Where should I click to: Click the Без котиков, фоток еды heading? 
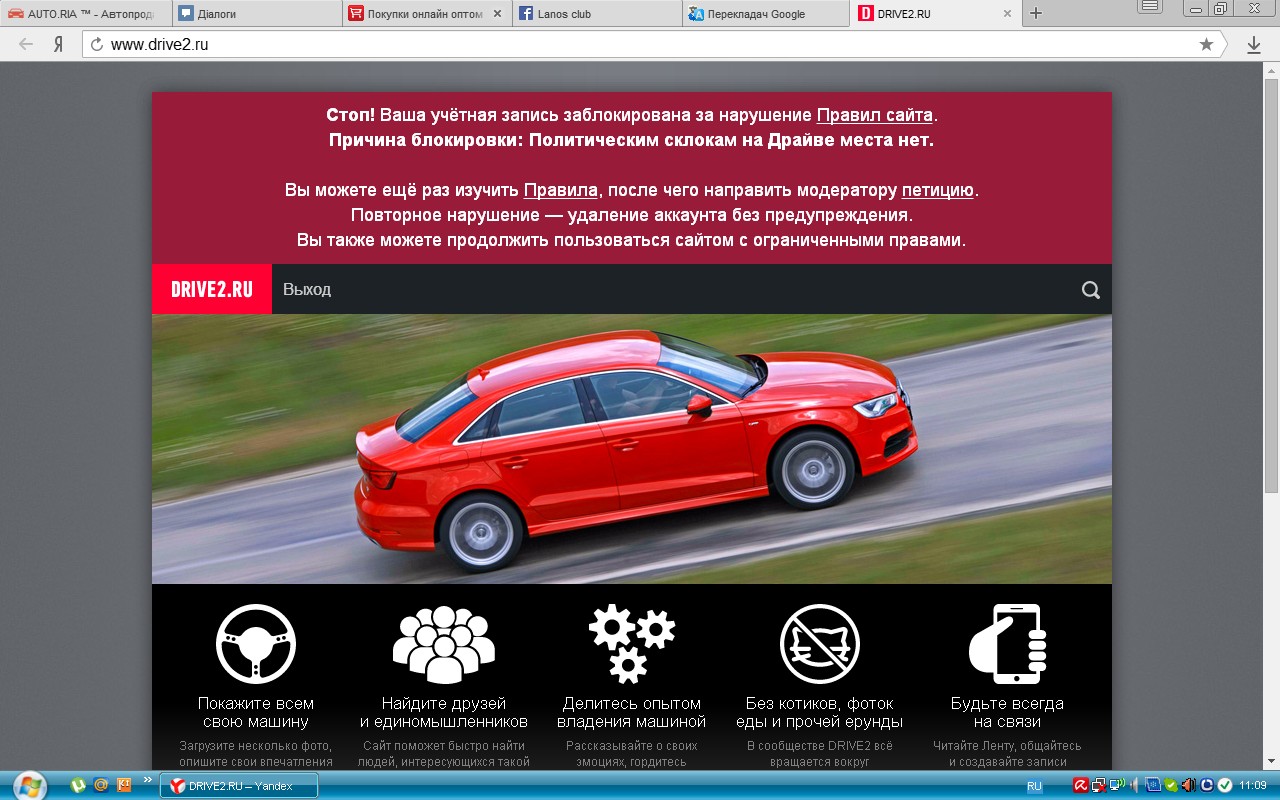[820, 713]
